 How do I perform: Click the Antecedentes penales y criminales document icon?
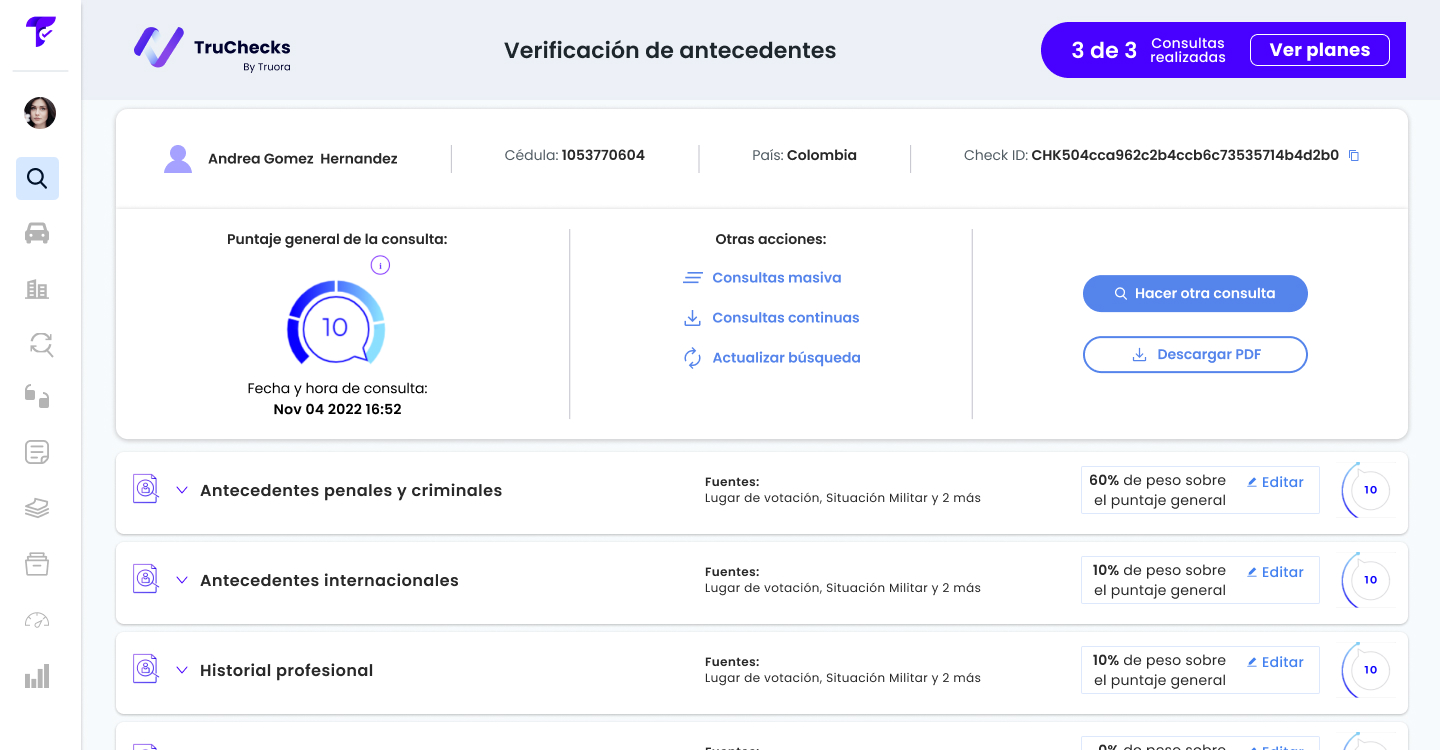click(x=146, y=489)
